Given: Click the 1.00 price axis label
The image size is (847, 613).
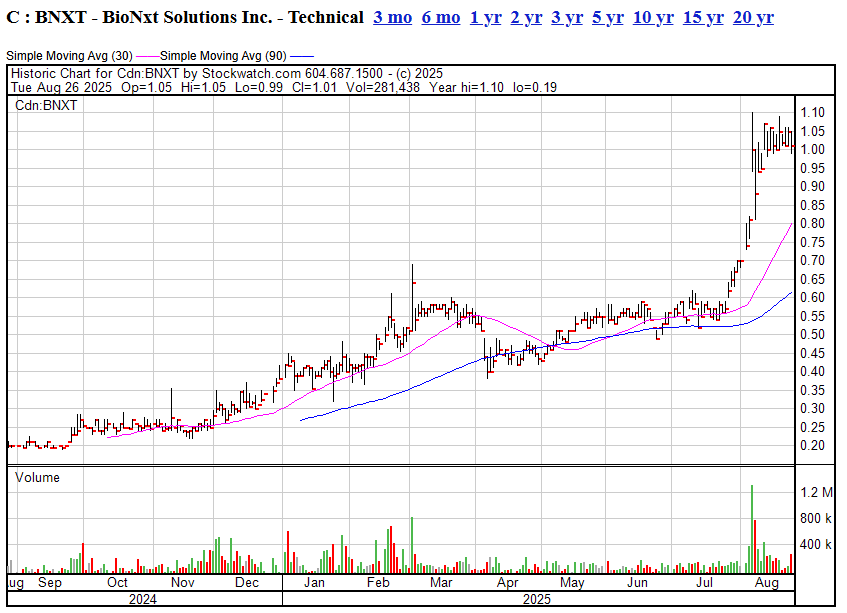Looking at the screenshot, I should [812, 150].
